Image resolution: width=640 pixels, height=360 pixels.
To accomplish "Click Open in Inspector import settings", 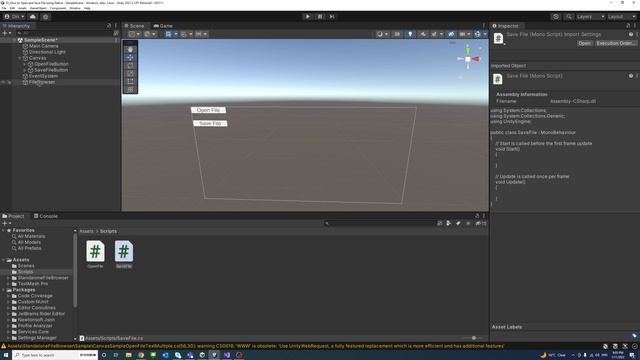I will pyautogui.click(x=584, y=43).
